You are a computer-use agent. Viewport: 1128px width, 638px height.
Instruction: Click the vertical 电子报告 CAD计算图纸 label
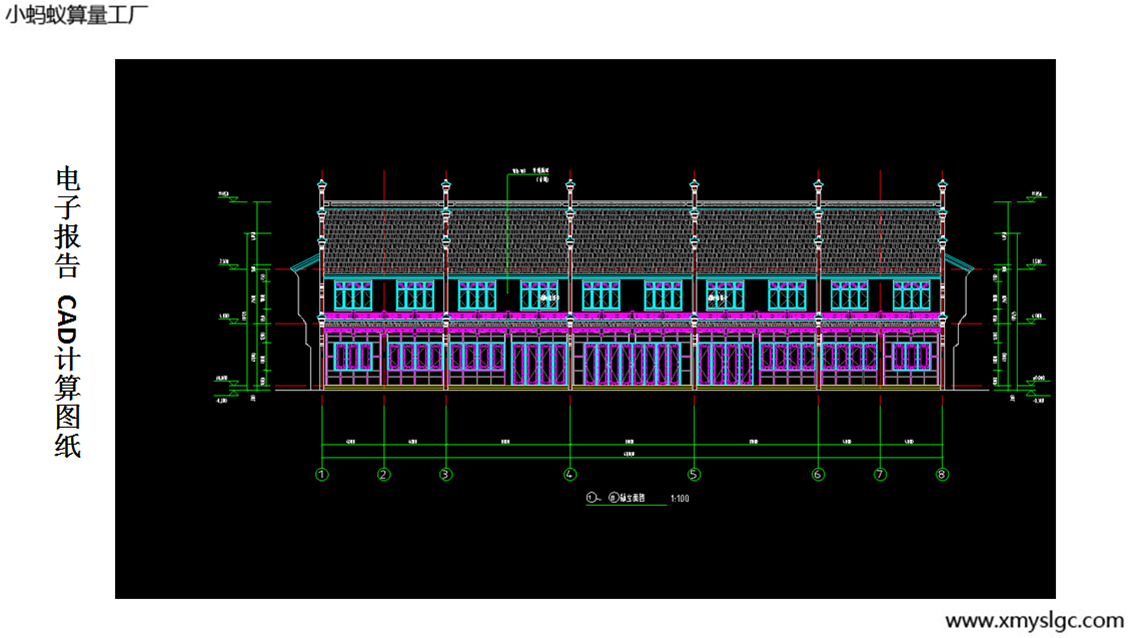click(67, 313)
